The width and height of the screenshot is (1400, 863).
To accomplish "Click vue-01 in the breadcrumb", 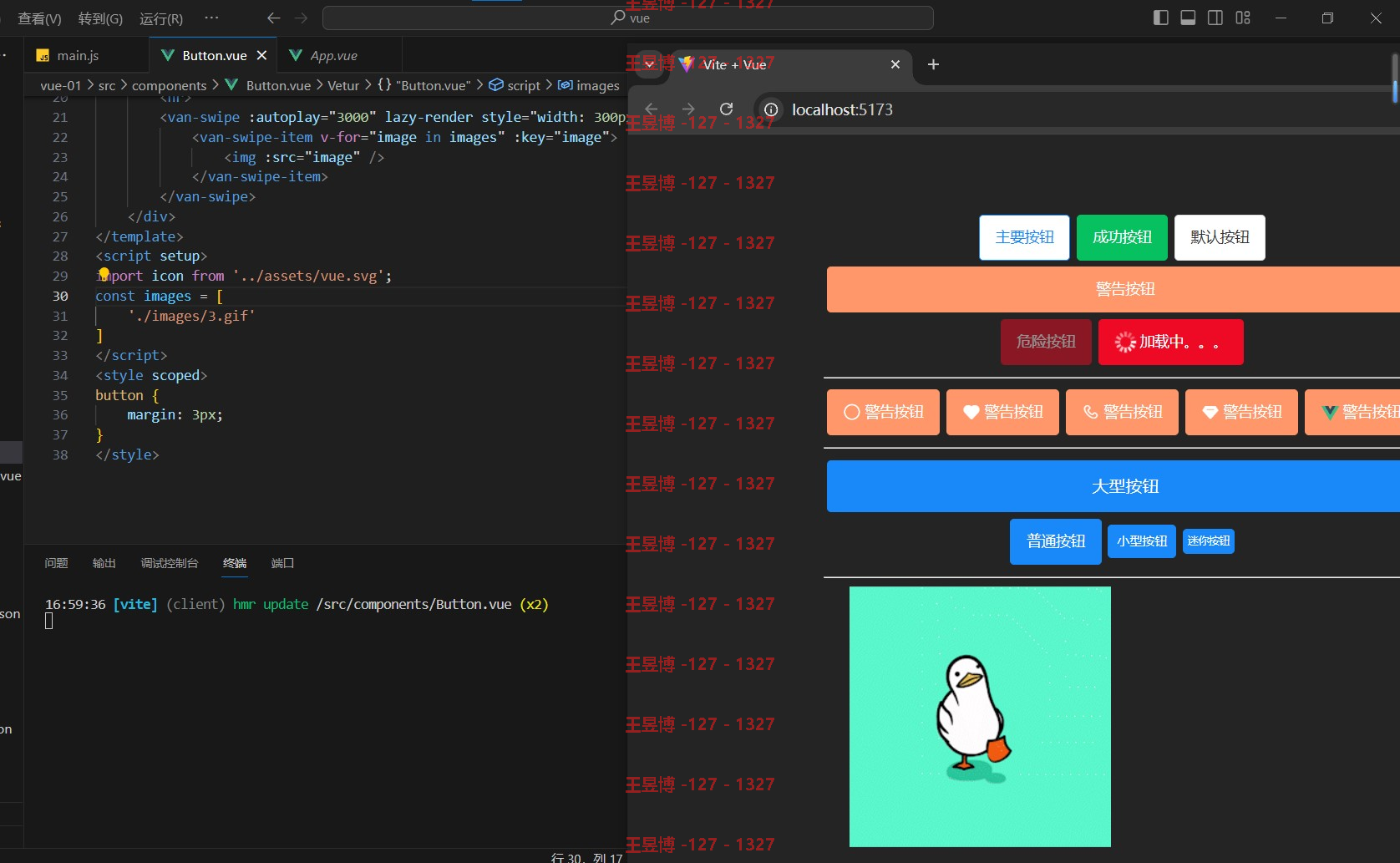I will [61, 85].
